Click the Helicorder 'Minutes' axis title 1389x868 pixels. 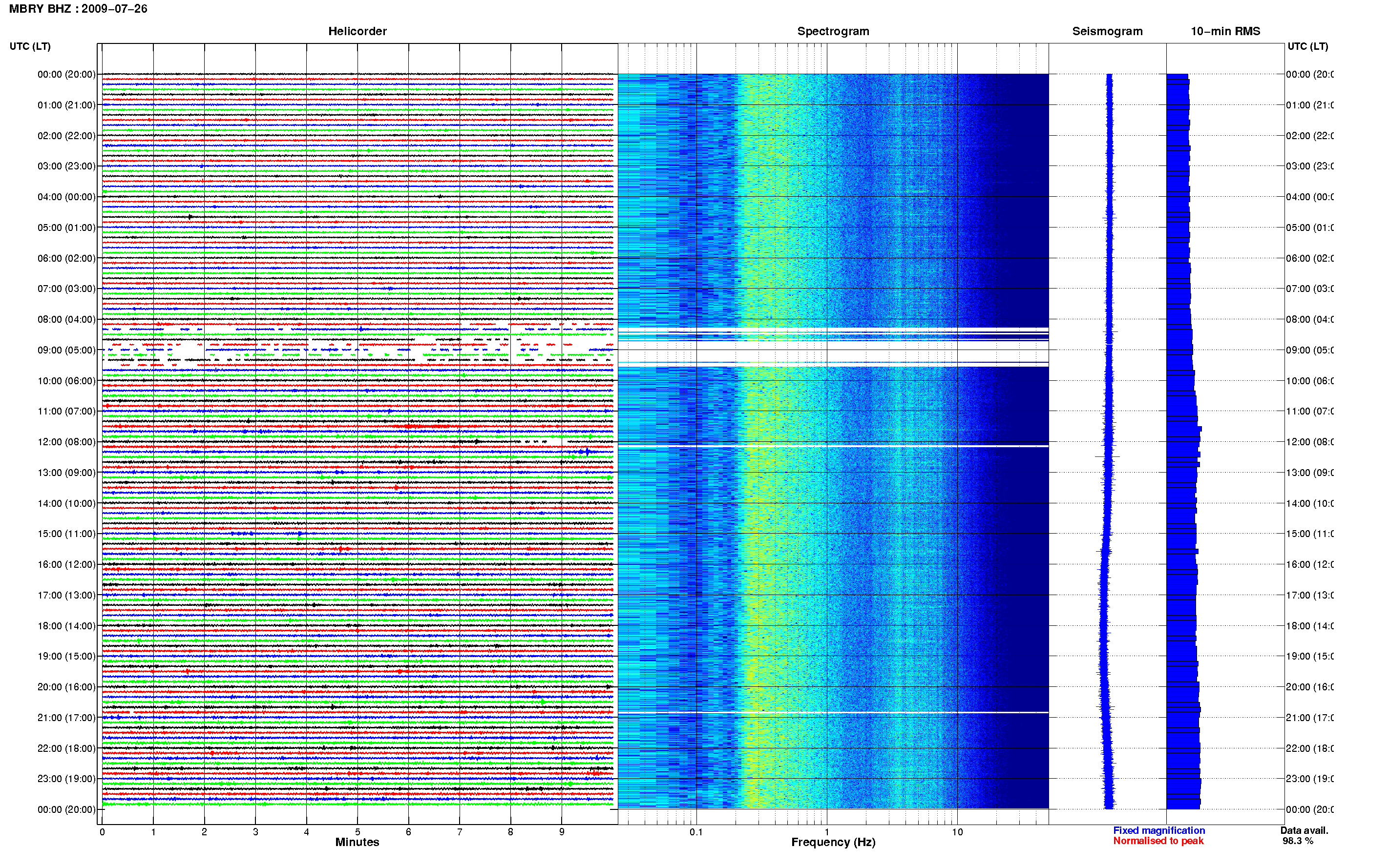click(x=357, y=842)
